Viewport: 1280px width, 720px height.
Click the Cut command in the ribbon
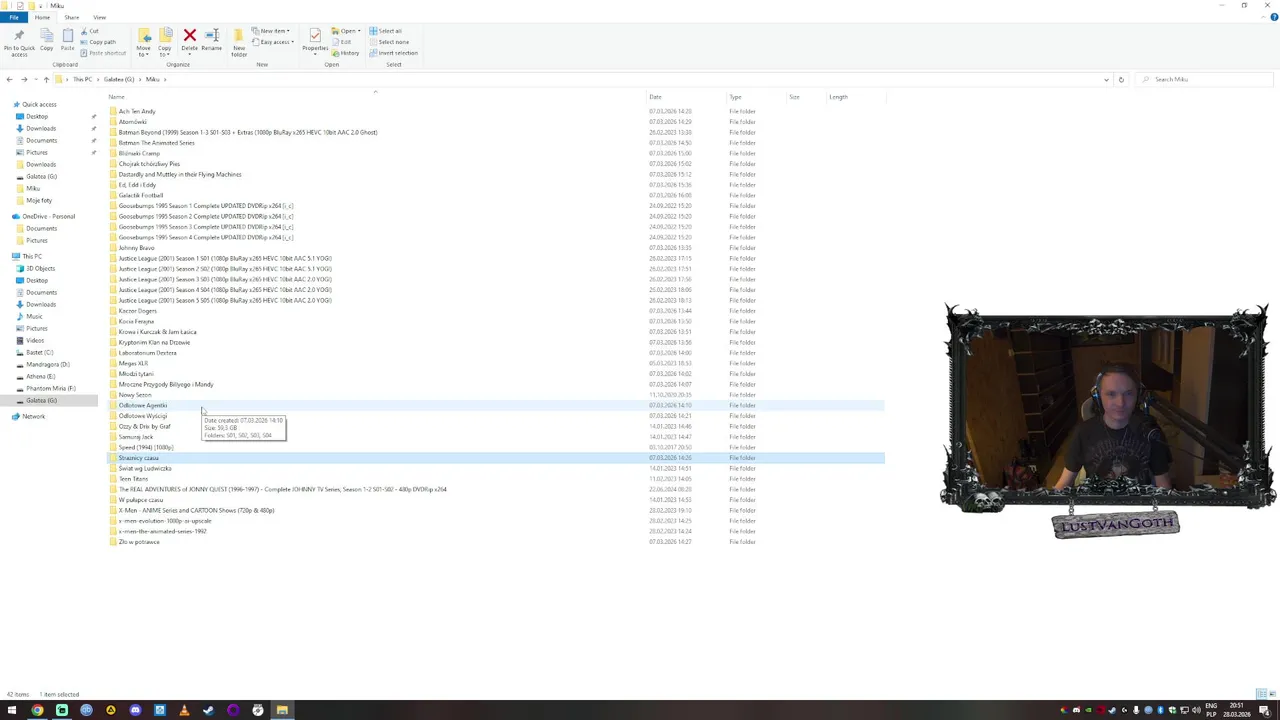tap(91, 31)
